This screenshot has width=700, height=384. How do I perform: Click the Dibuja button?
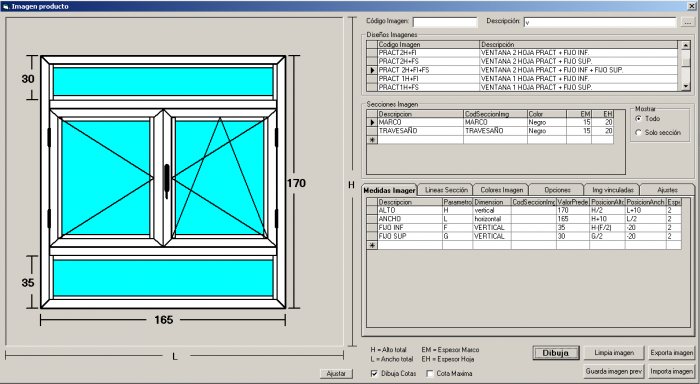[556, 353]
